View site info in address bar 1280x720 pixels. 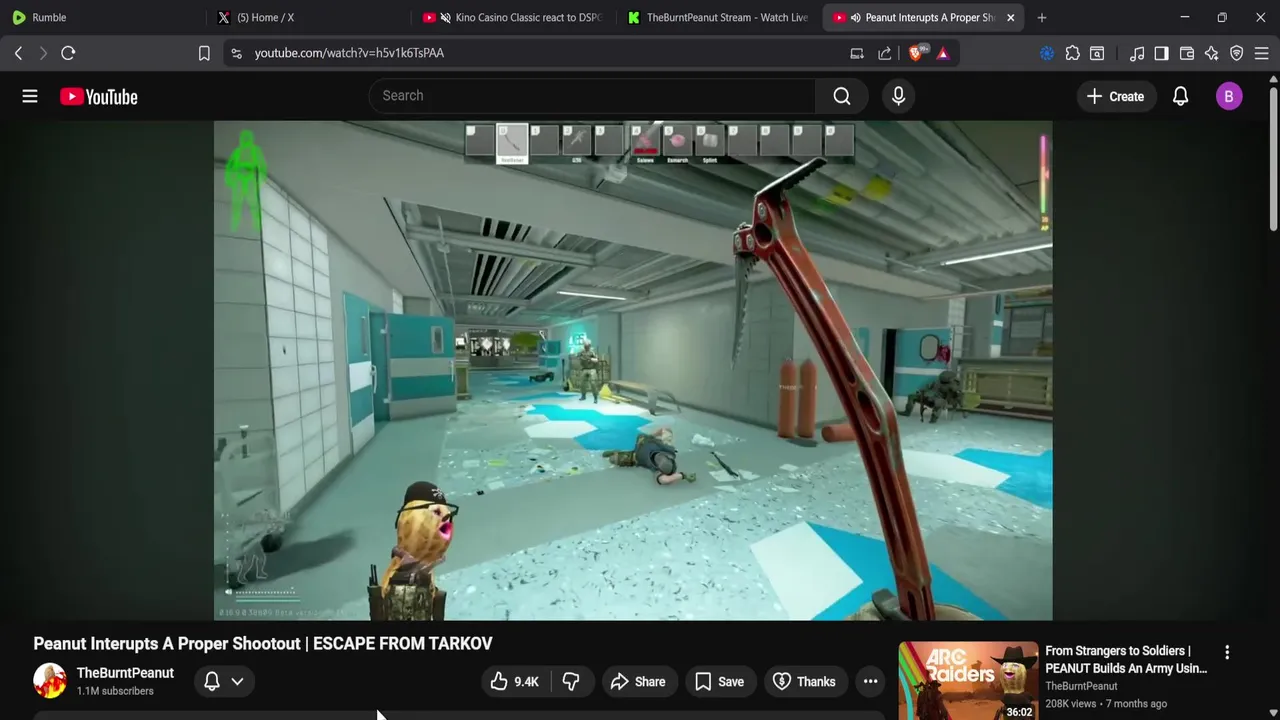pyautogui.click(x=236, y=53)
